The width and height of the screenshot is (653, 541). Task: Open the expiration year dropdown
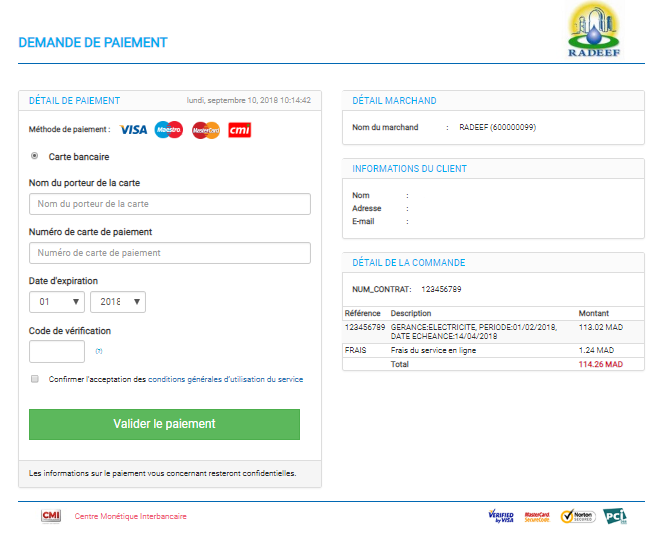118,302
